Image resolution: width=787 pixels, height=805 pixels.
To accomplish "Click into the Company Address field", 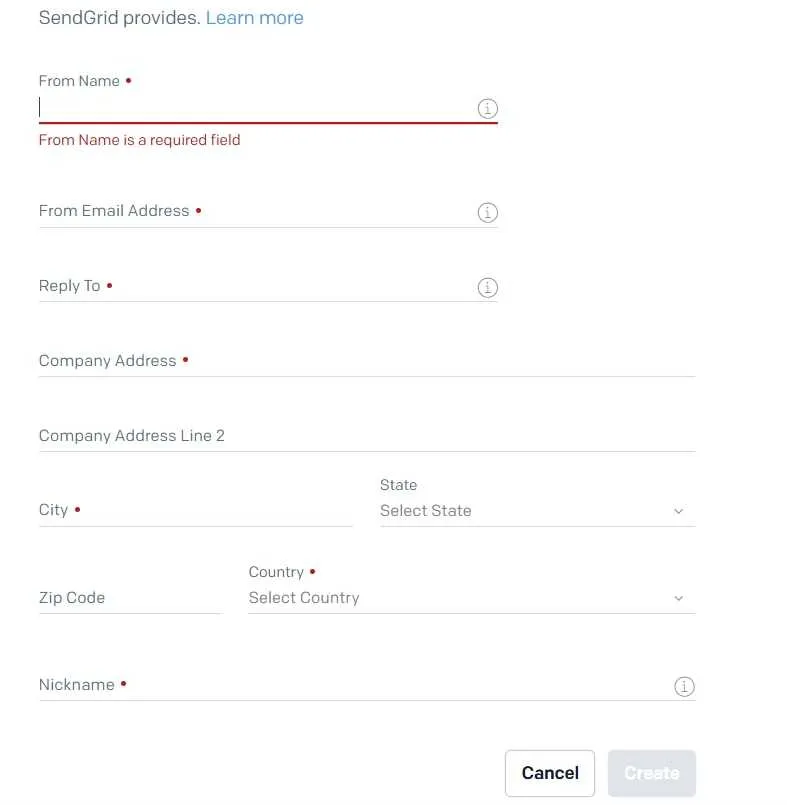I will [x=367, y=361].
